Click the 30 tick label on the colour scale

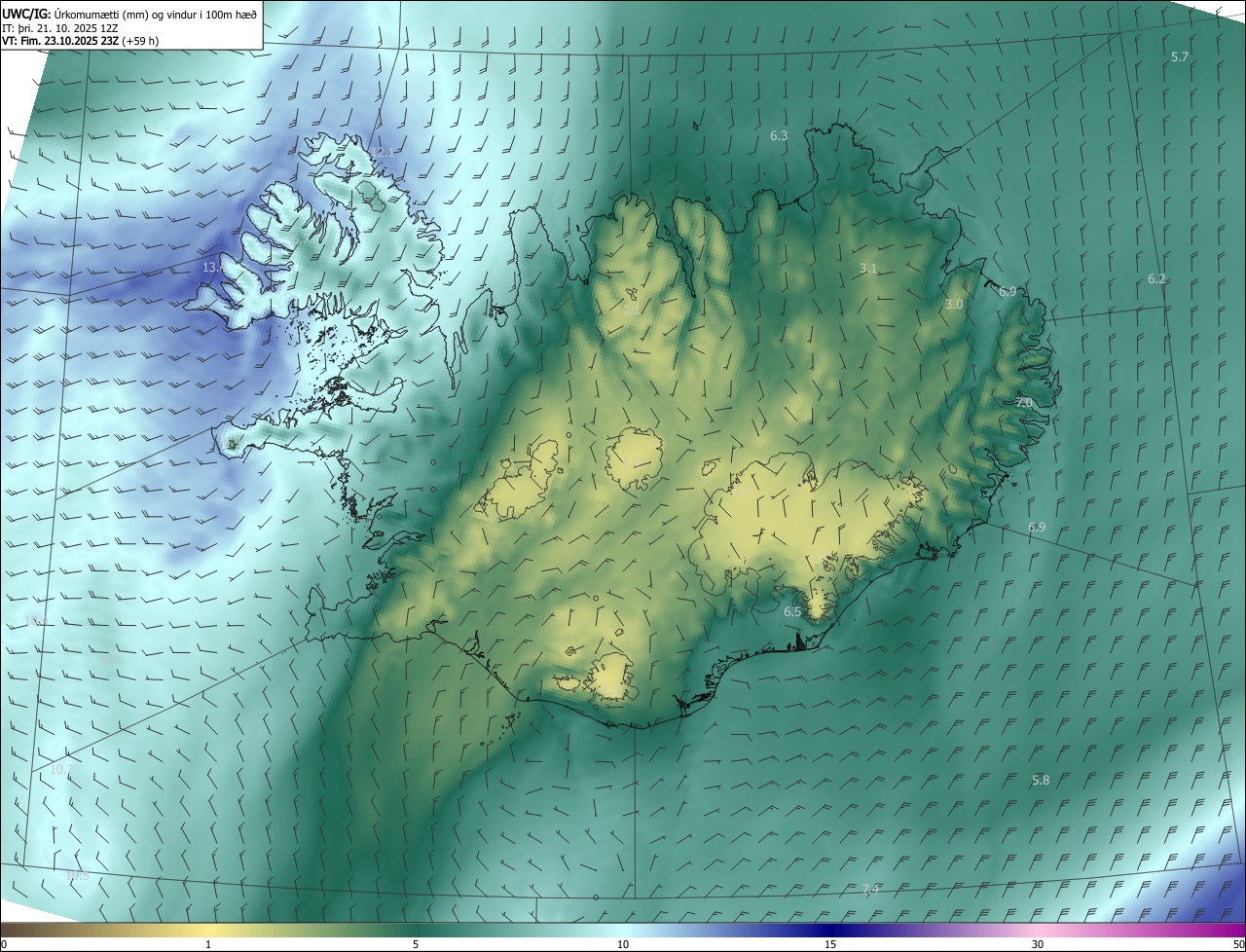[1038, 944]
